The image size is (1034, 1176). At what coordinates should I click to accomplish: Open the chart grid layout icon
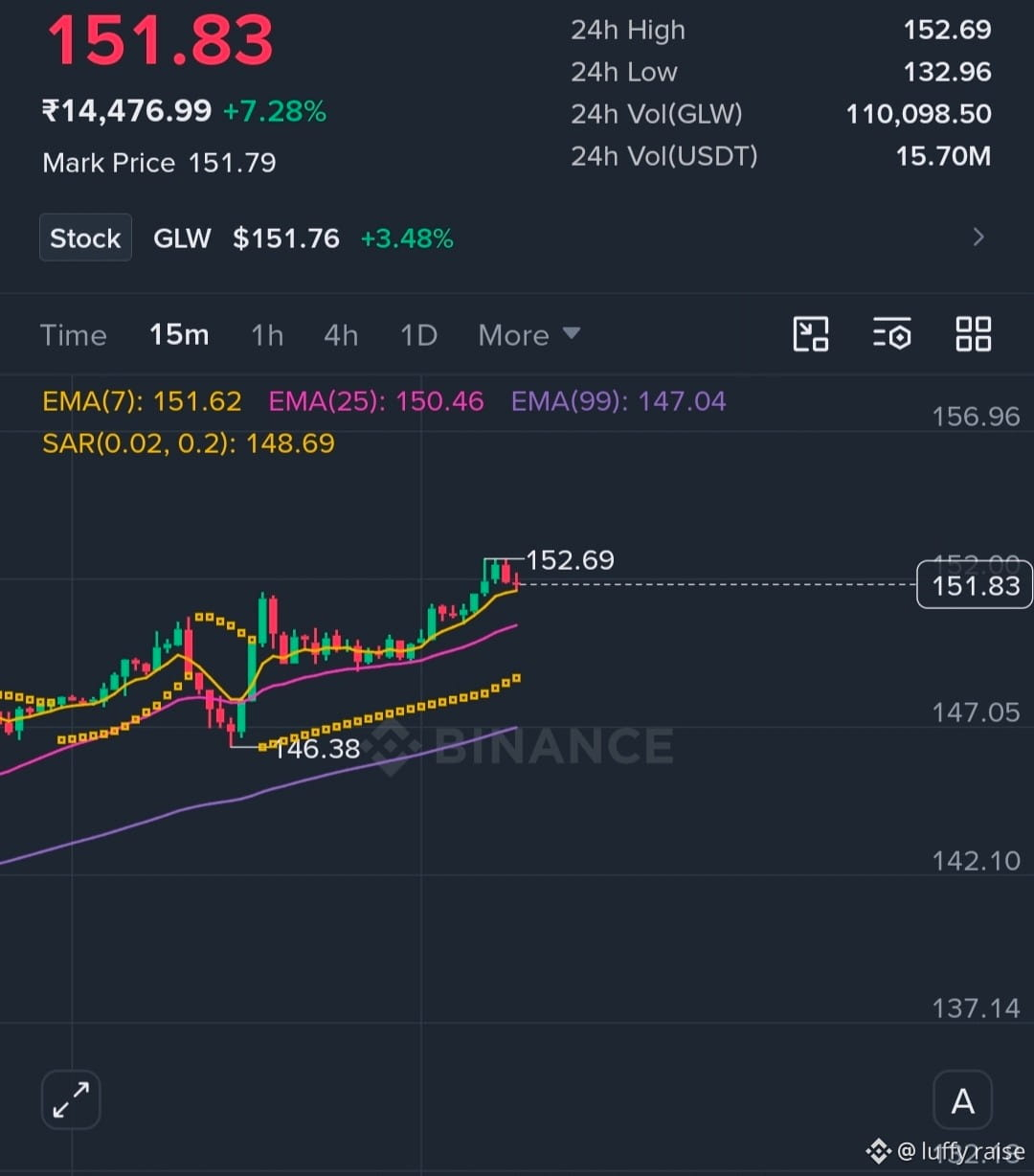tap(974, 334)
